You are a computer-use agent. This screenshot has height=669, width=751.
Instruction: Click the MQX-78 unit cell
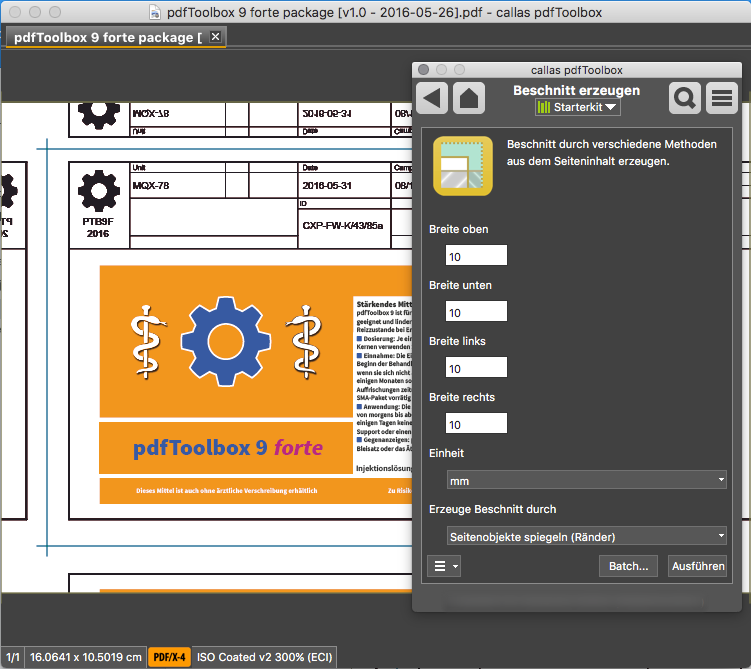pyautogui.click(x=151, y=185)
